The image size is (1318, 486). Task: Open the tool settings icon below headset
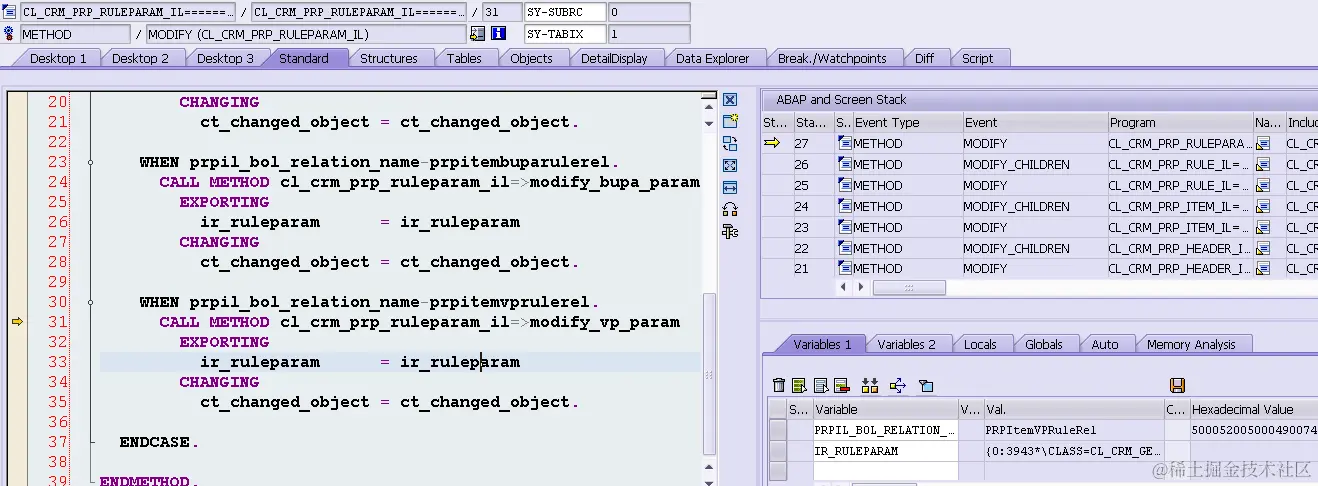pyautogui.click(x=730, y=232)
